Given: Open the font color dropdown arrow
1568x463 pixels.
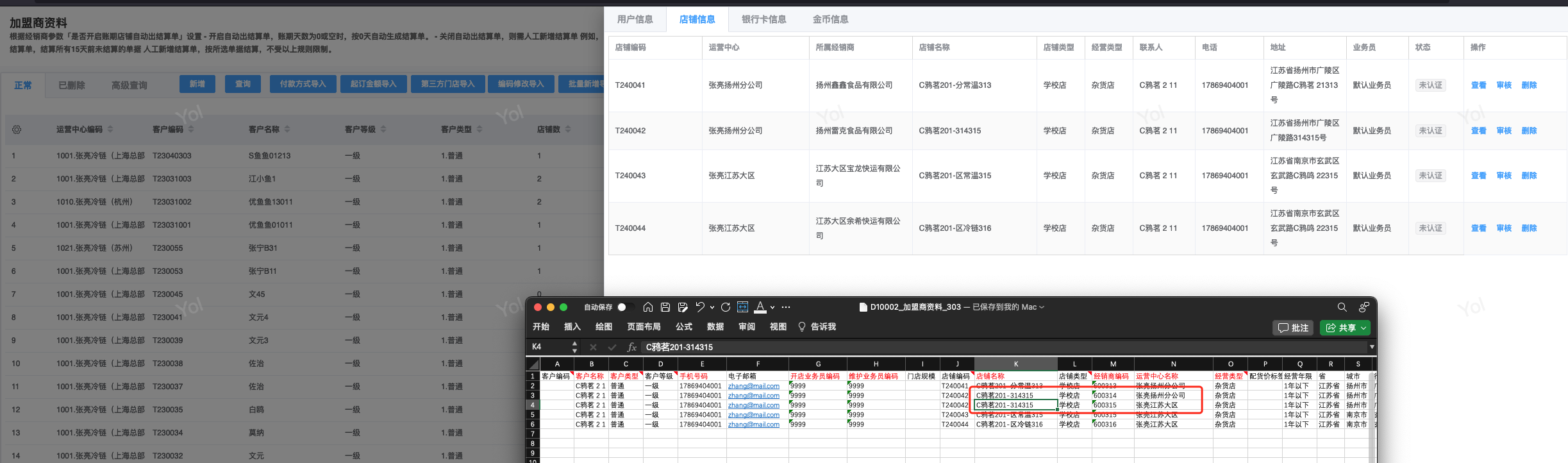Looking at the screenshot, I should (772, 307).
